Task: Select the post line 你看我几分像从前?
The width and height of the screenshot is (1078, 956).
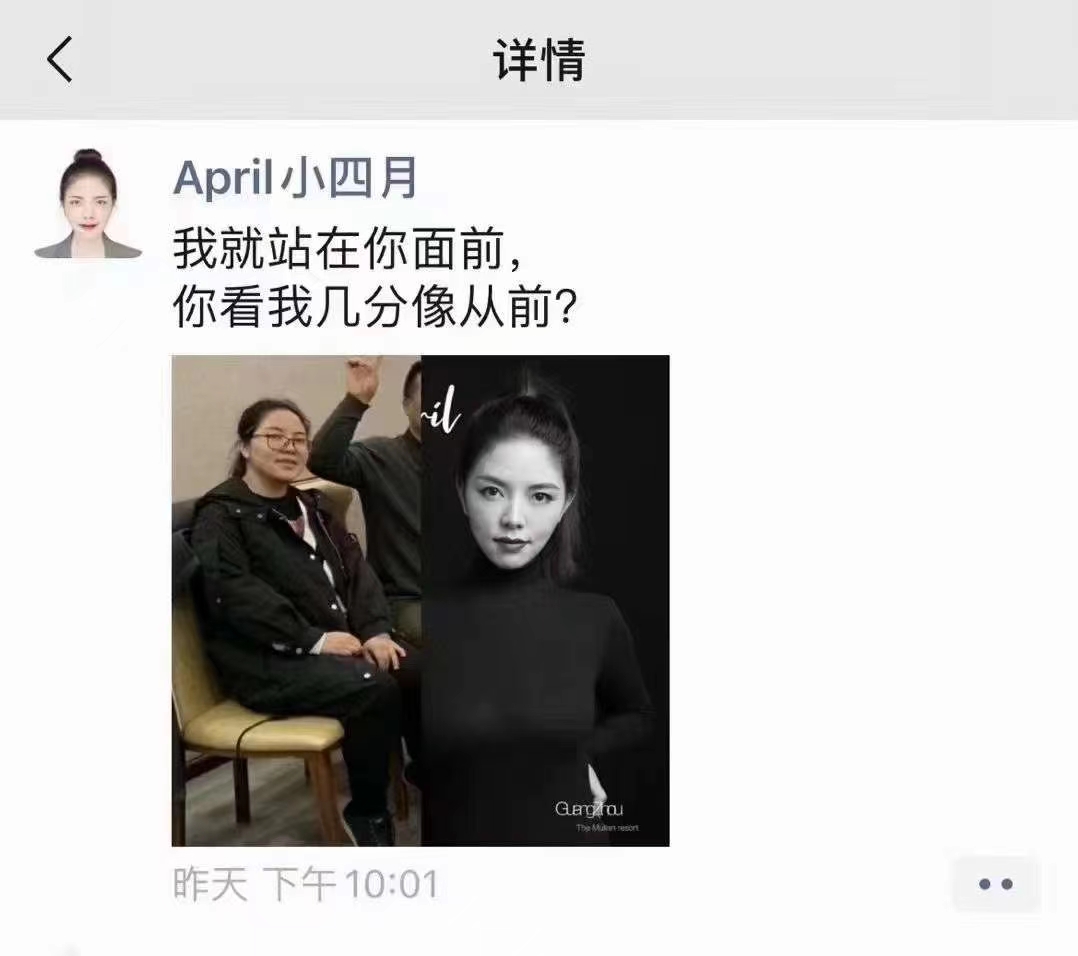Action: pos(375,307)
